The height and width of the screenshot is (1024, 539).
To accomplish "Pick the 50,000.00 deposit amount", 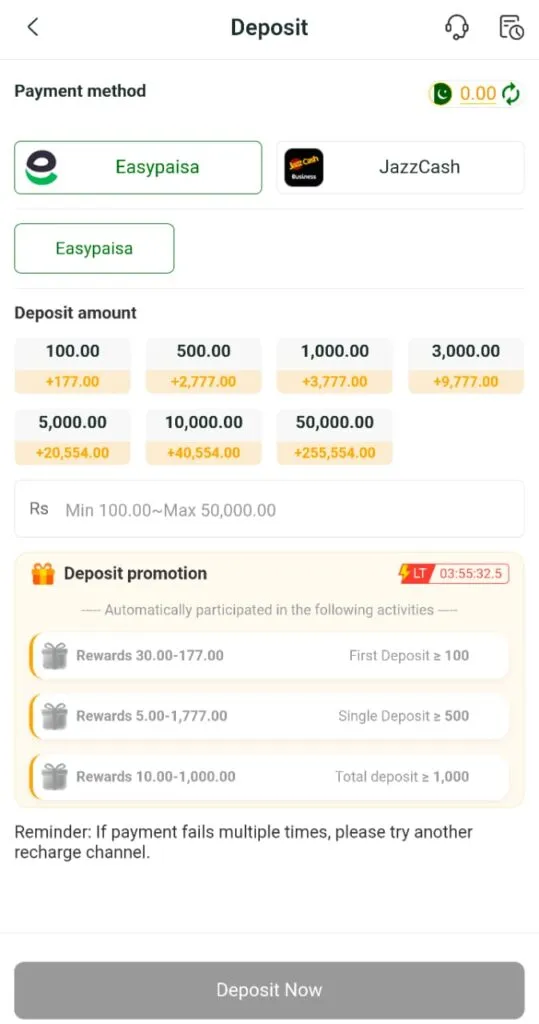I will [x=335, y=437].
